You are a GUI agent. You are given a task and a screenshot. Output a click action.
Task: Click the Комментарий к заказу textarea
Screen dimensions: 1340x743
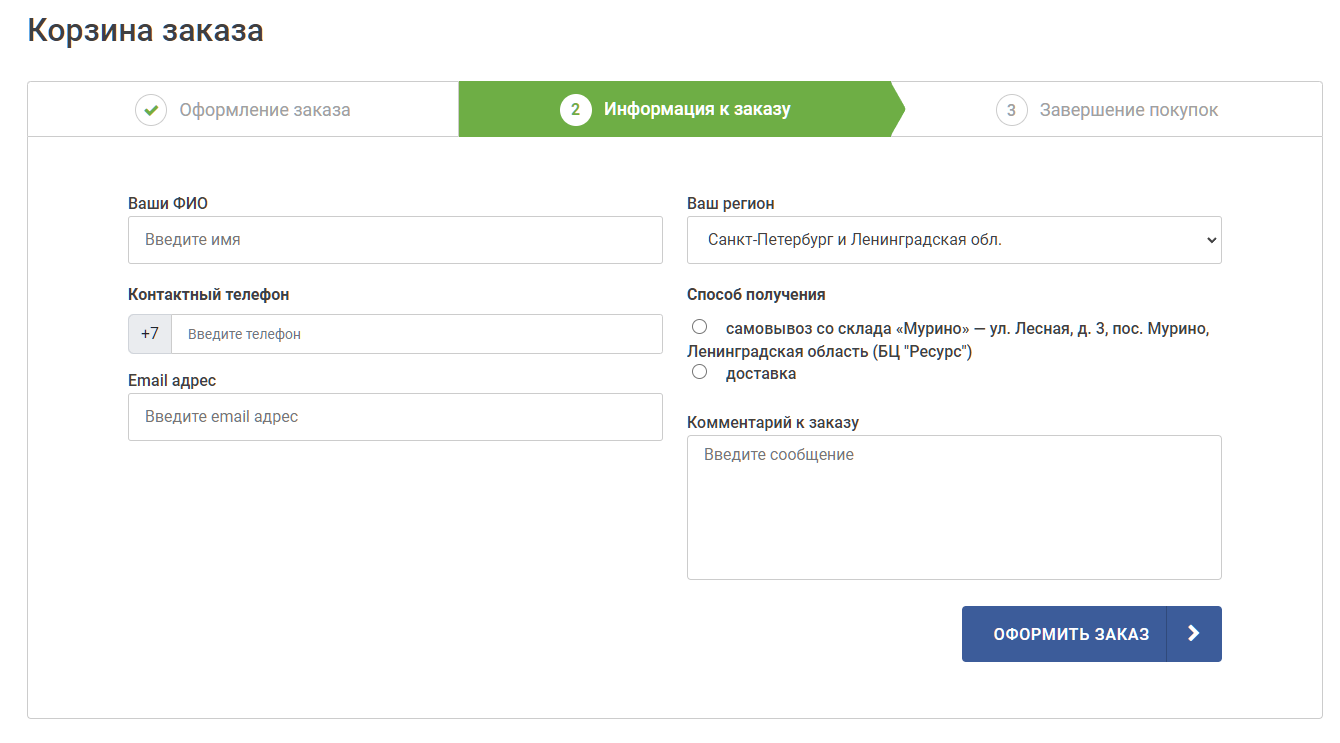tap(954, 507)
